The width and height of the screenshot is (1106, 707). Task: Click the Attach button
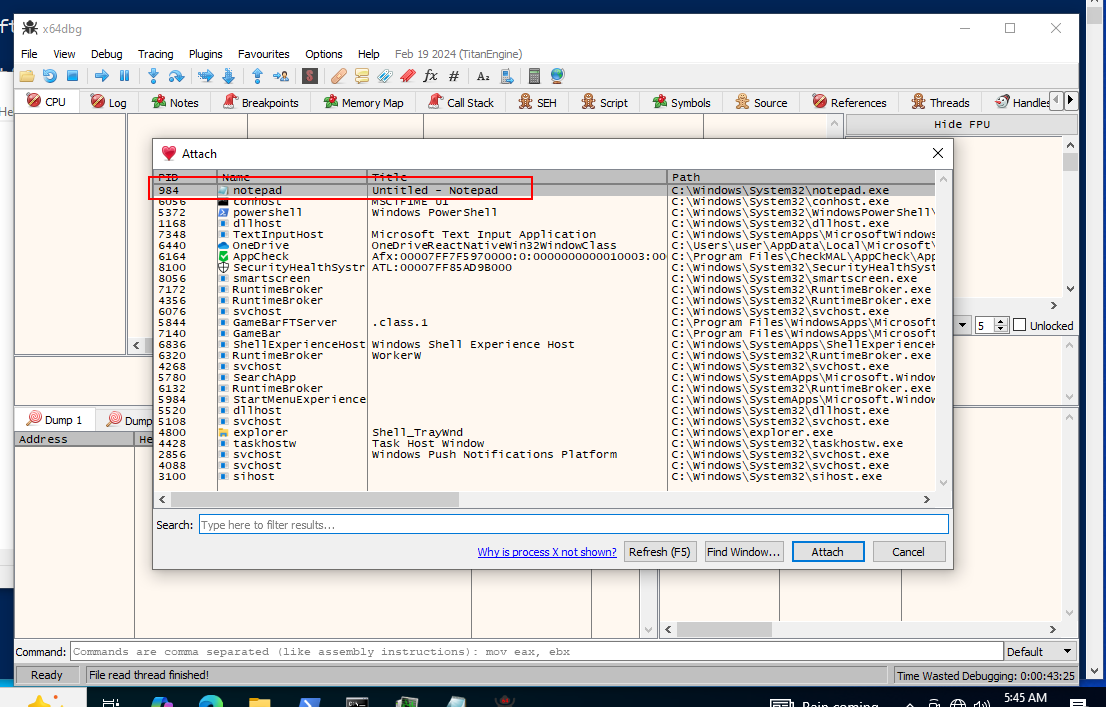coord(827,552)
